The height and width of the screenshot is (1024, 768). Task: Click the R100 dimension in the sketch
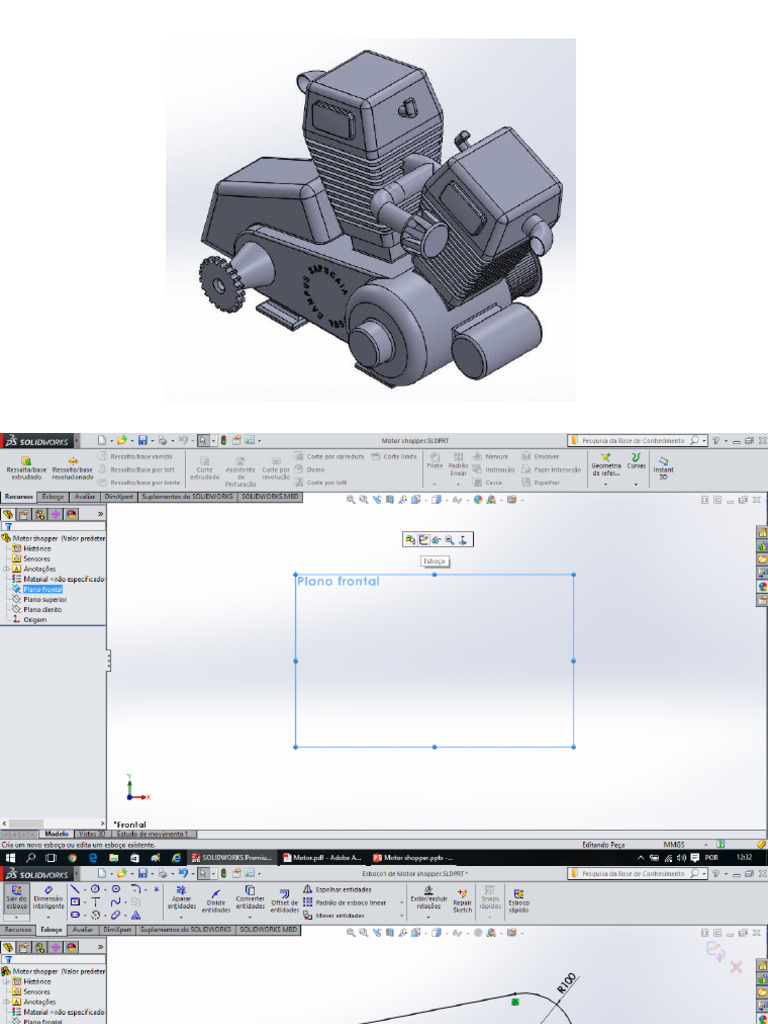568,984
